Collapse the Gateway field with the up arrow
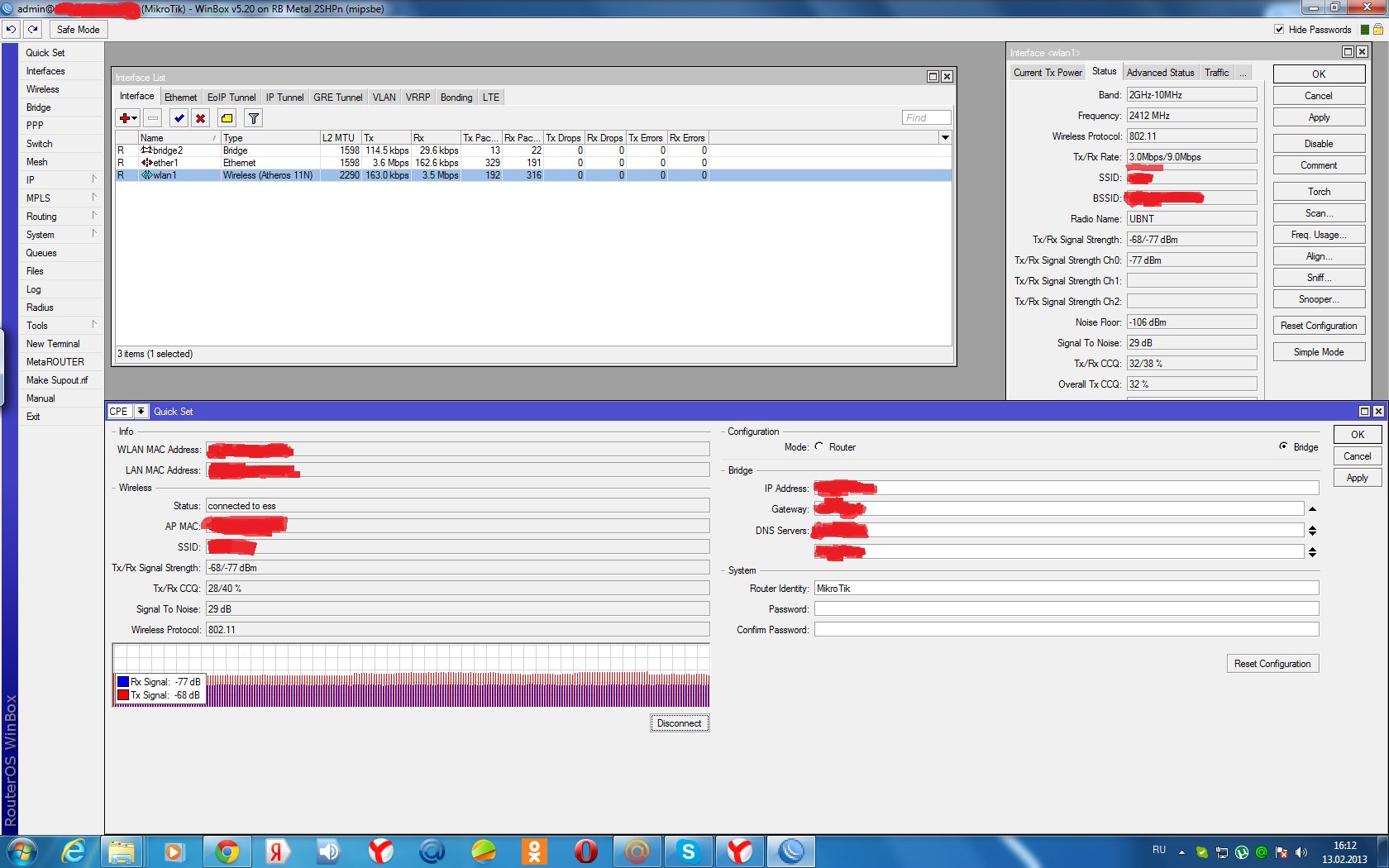Viewport: 1389px width, 868px height. [1312, 509]
